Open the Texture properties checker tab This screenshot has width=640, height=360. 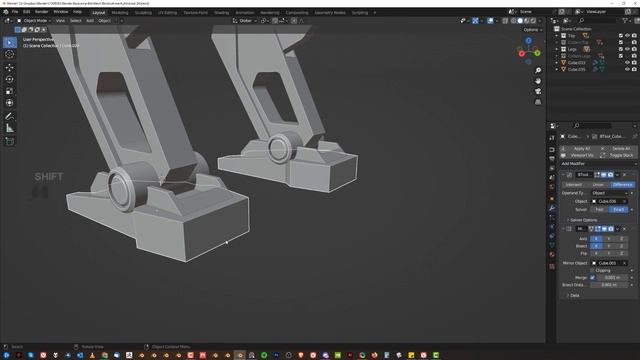click(x=552, y=267)
